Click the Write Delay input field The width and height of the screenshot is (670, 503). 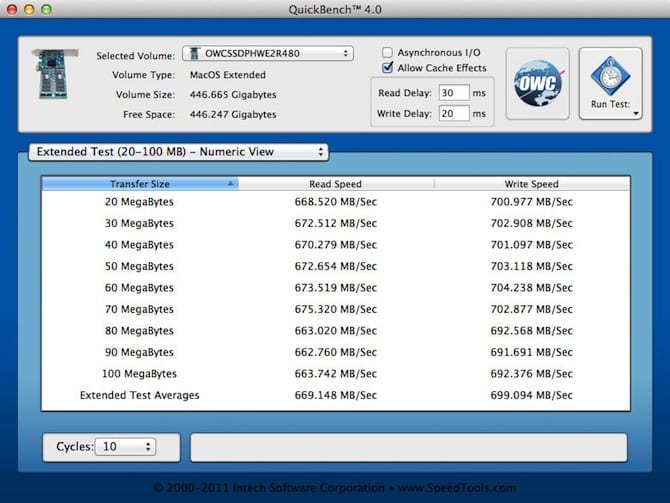pyautogui.click(x=454, y=114)
